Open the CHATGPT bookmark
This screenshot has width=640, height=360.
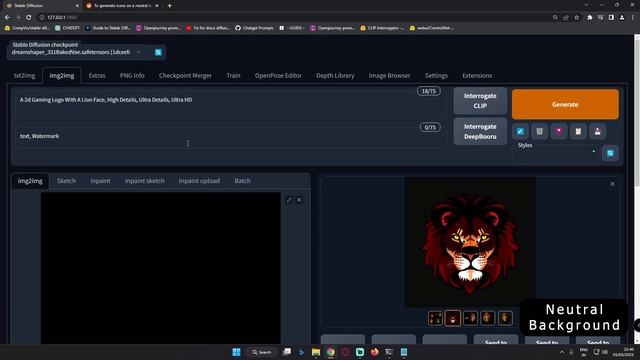[68, 28]
